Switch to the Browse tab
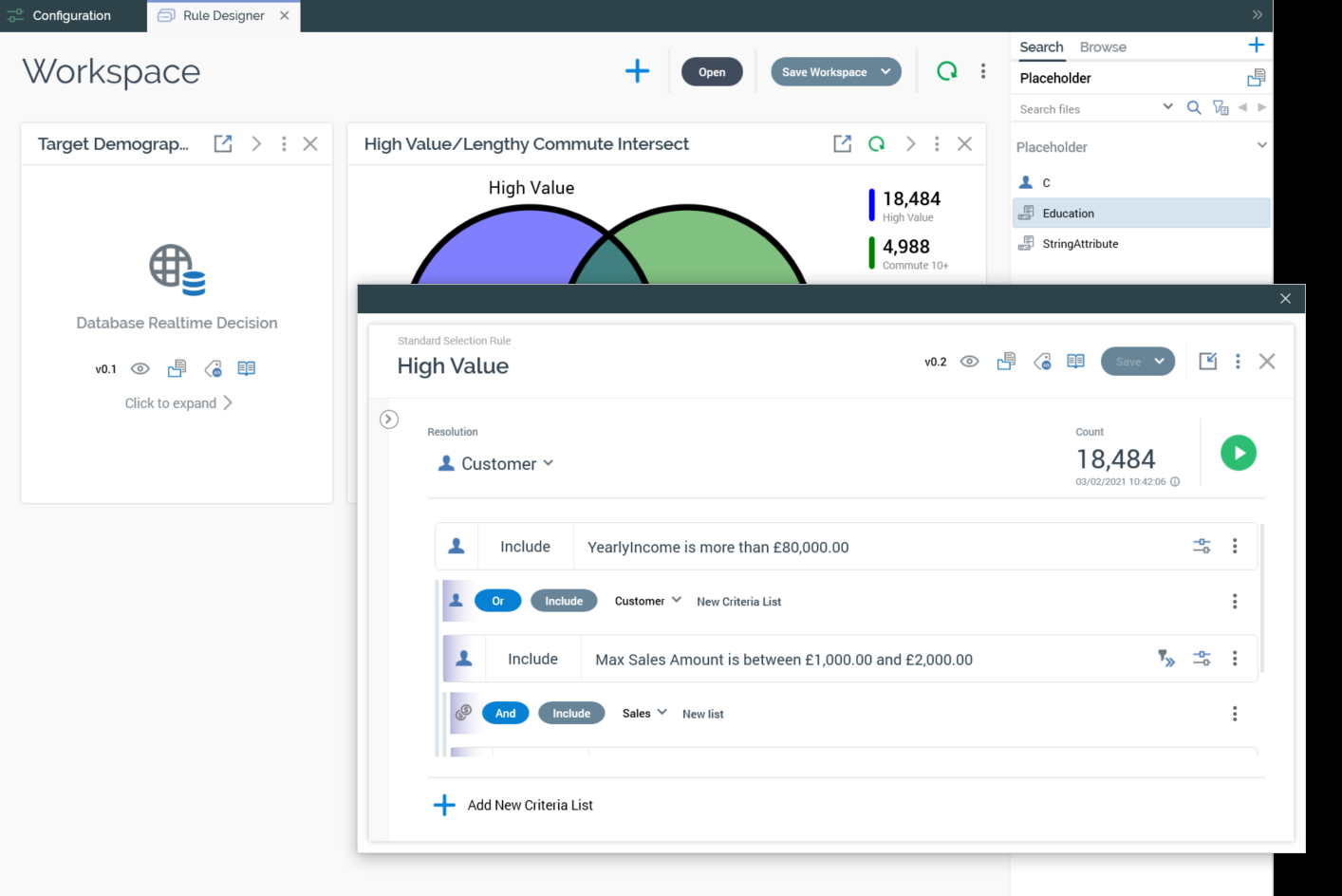This screenshot has height=896, width=1342. click(x=1102, y=47)
